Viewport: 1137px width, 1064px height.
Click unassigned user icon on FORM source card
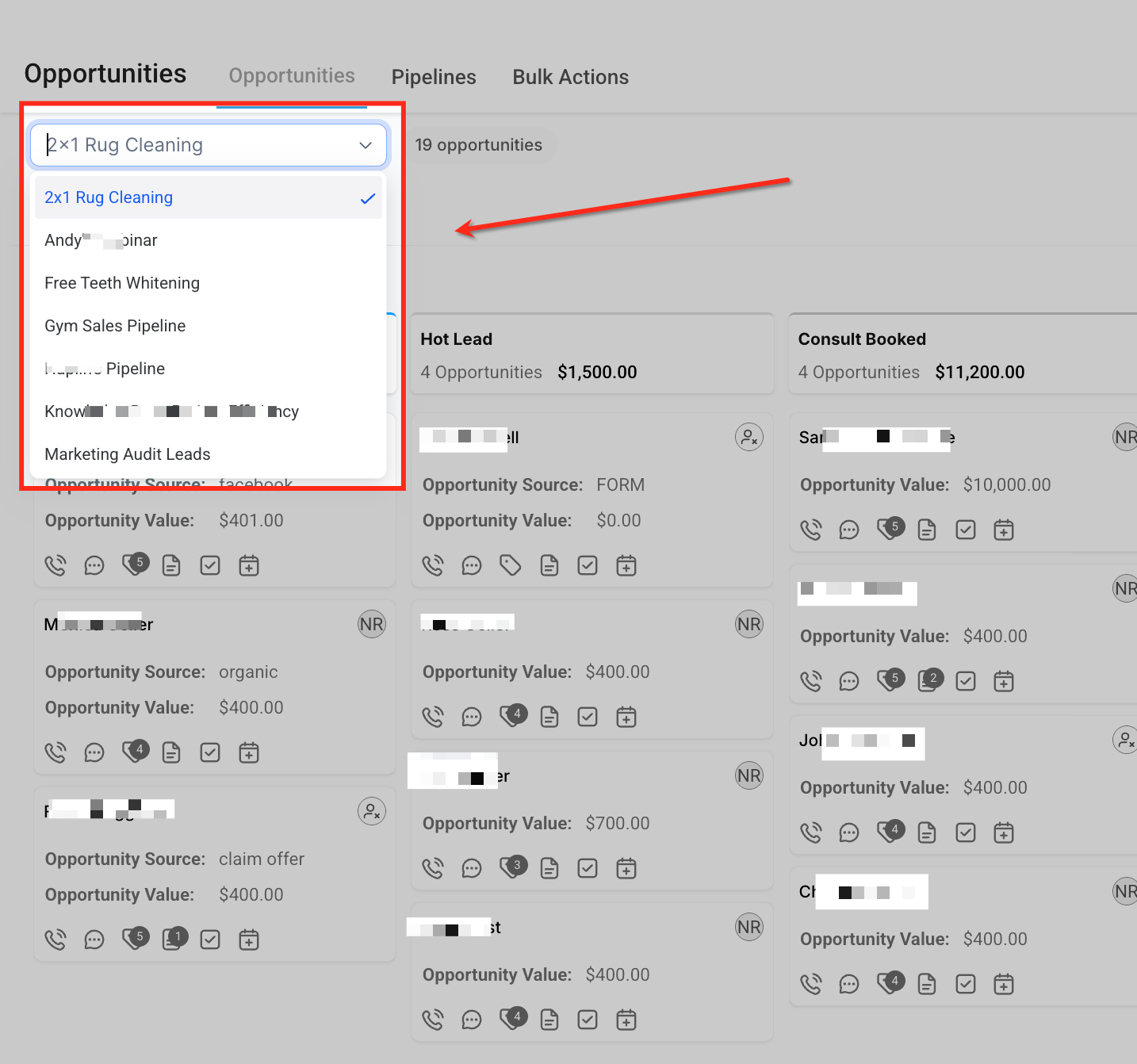point(749,437)
